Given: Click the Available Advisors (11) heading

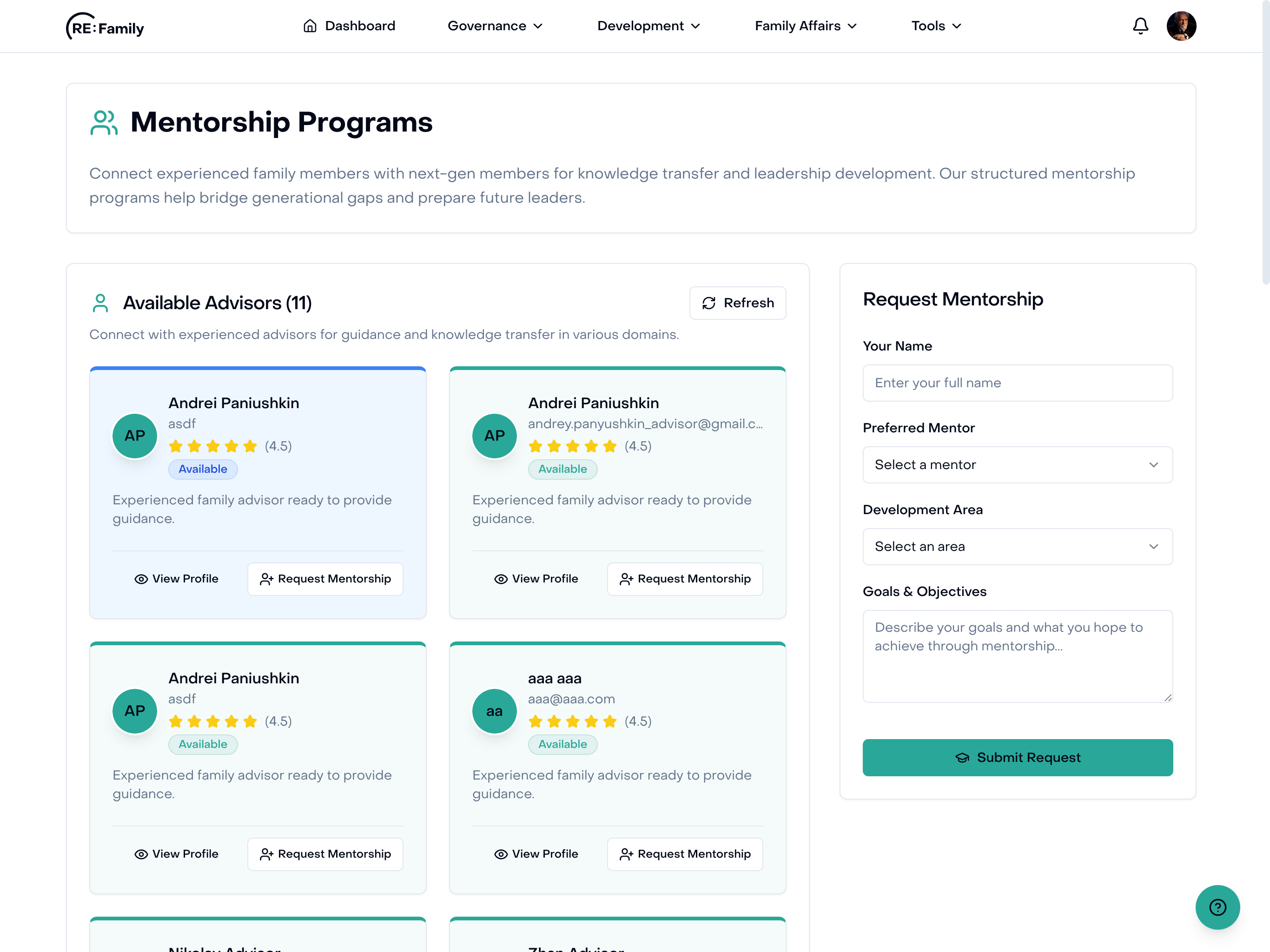Looking at the screenshot, I should coord(217,303).
